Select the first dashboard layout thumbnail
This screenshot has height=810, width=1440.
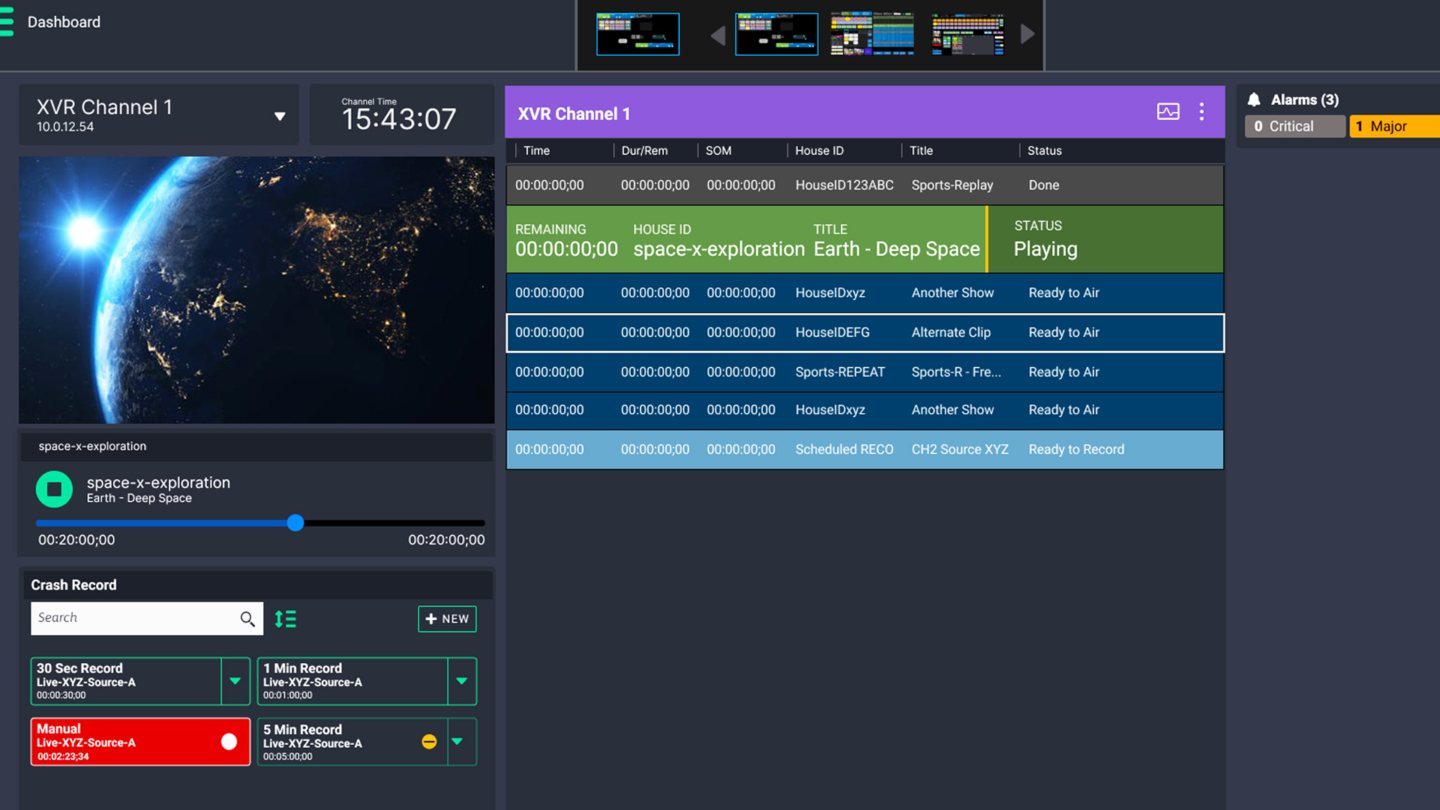coord(638,34)
